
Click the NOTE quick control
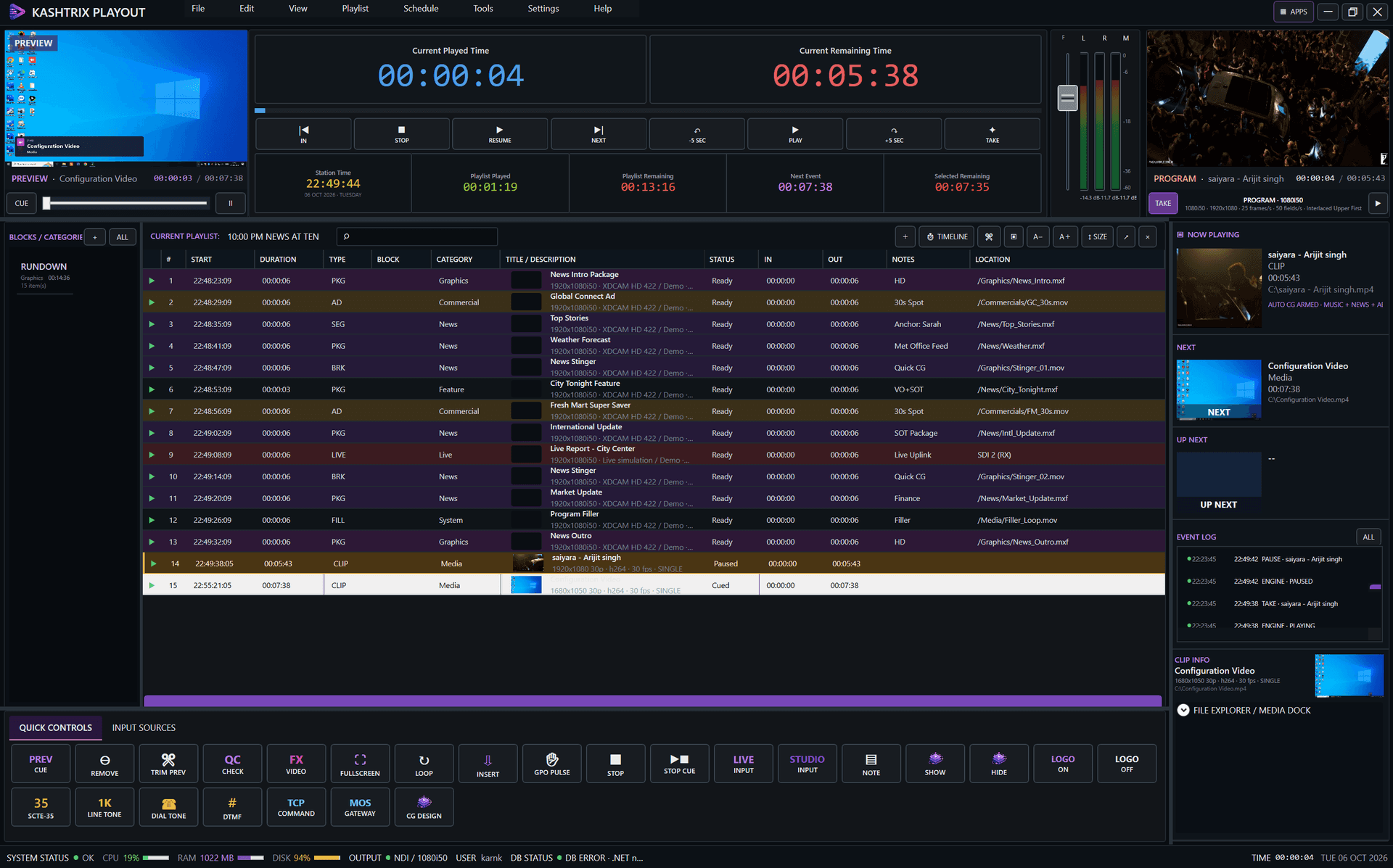click(x=871, y=764)
